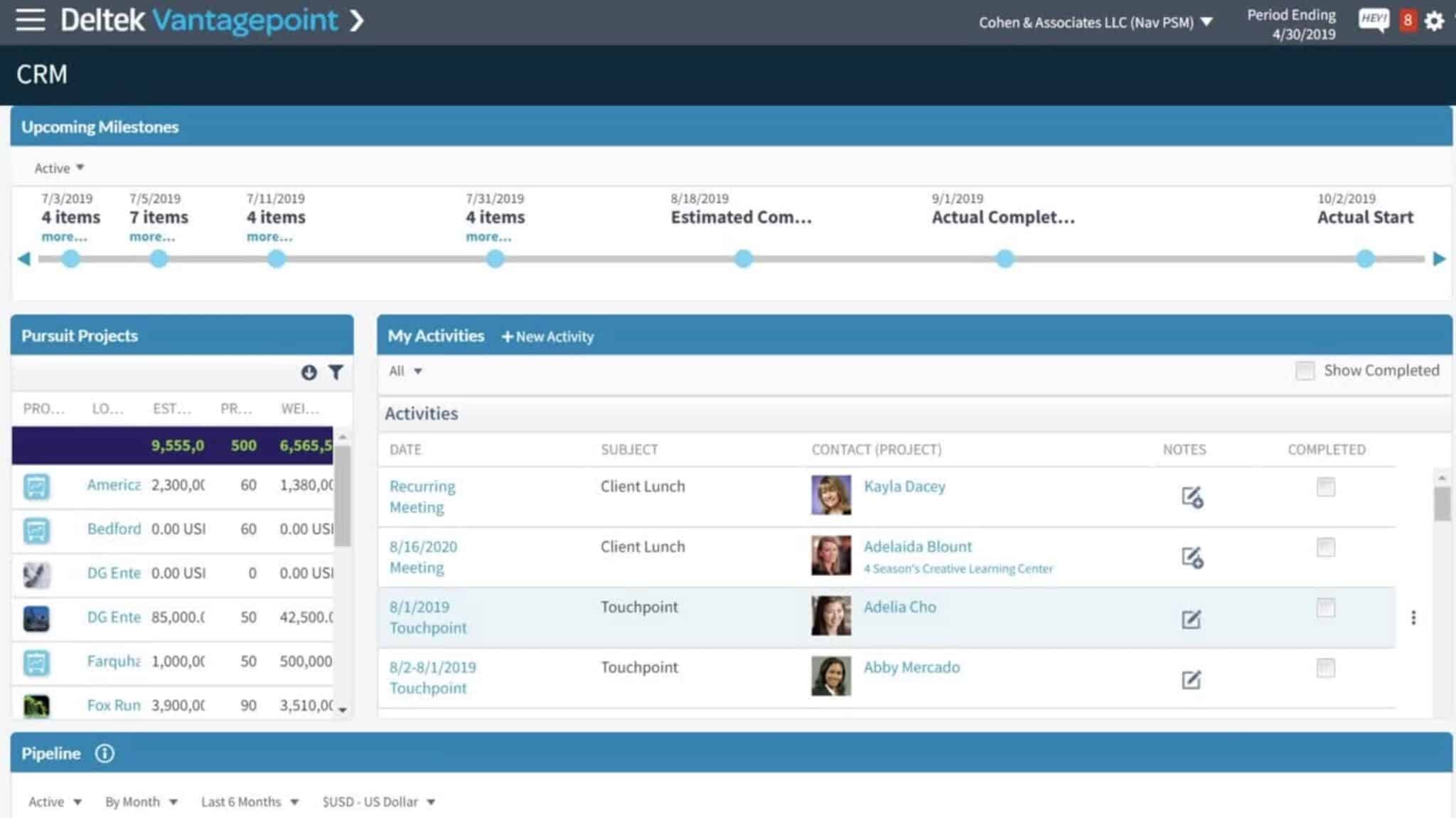
Task: Click more... under the 7/5/2019 milestone
Action: 151,237
